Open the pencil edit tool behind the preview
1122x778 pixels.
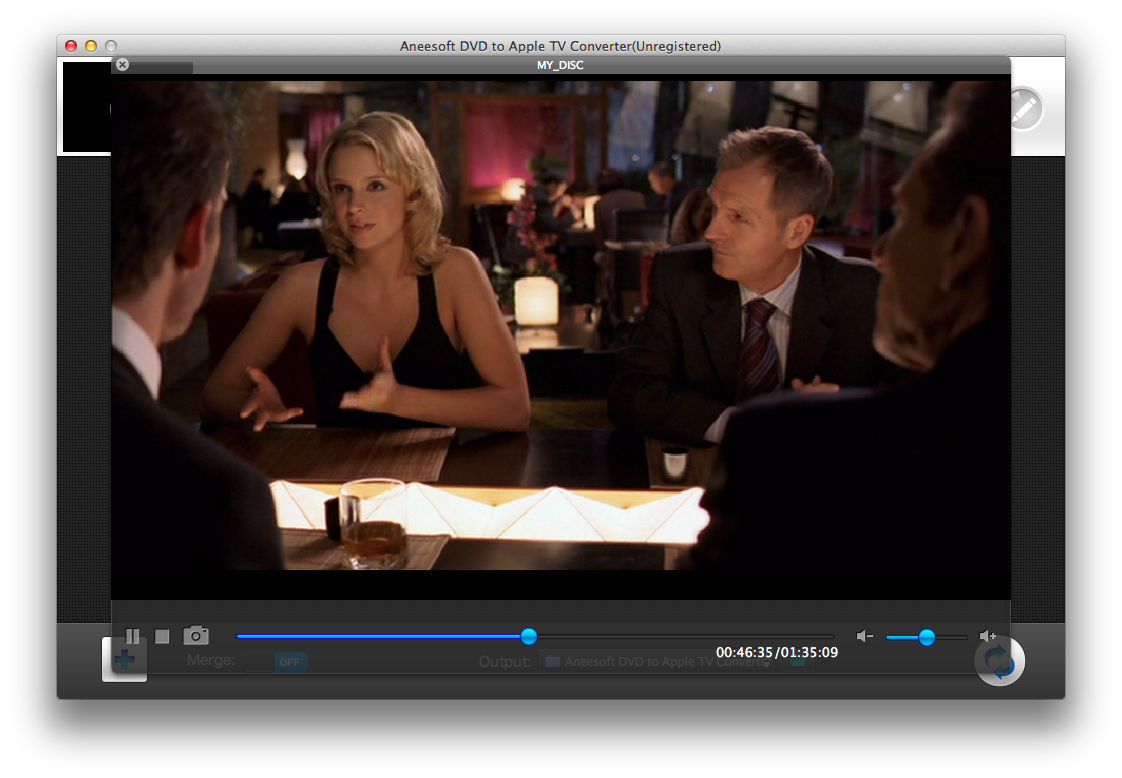click(1025, 109)
